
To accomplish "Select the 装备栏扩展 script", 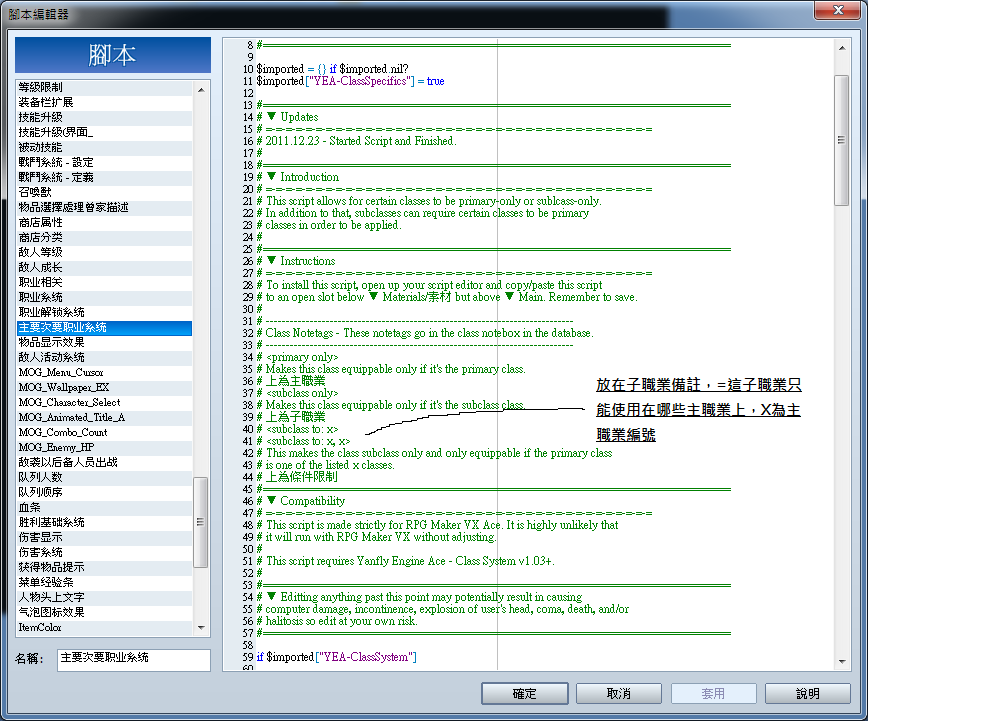I will click(104, 102).
